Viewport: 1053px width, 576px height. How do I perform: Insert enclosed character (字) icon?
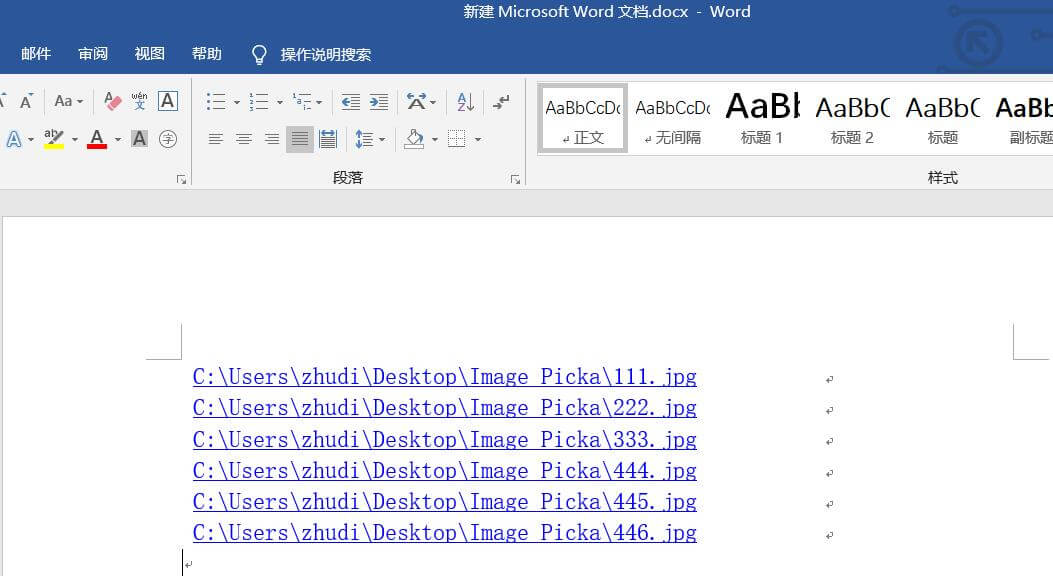[x=168, y=139]
